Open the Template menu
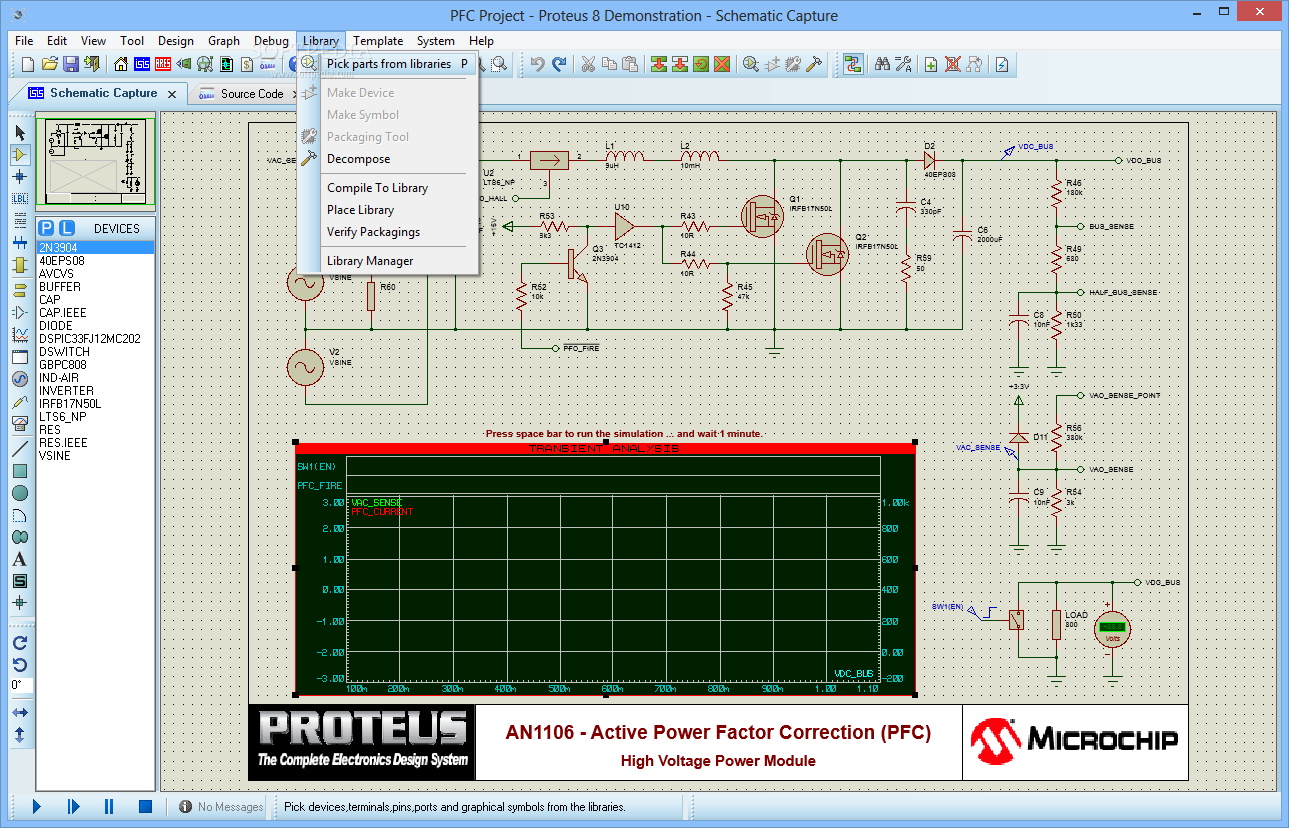Image resolution: width=1289 pixels, height=828 pixels. (x=378, y=41)
